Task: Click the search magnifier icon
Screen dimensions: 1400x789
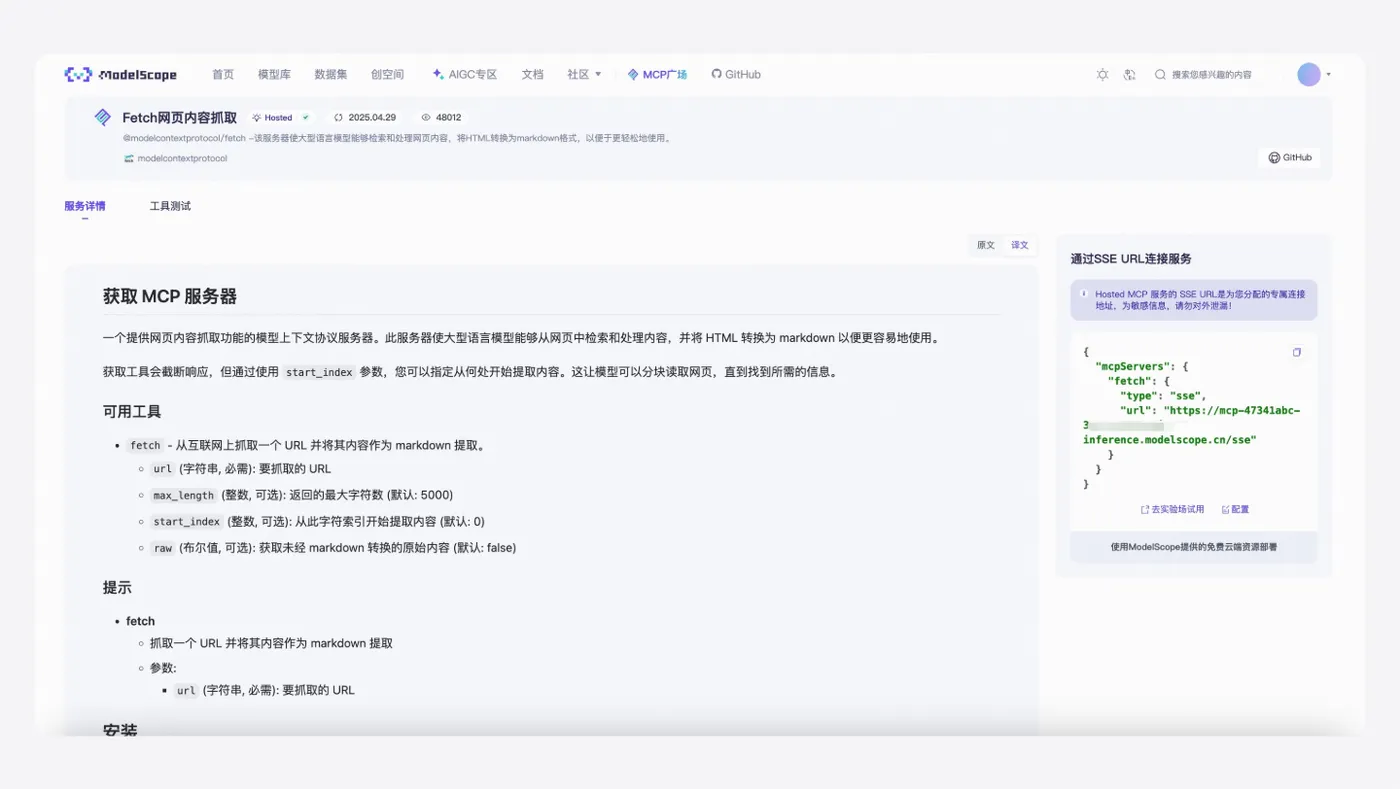Action: (1160, 74)
